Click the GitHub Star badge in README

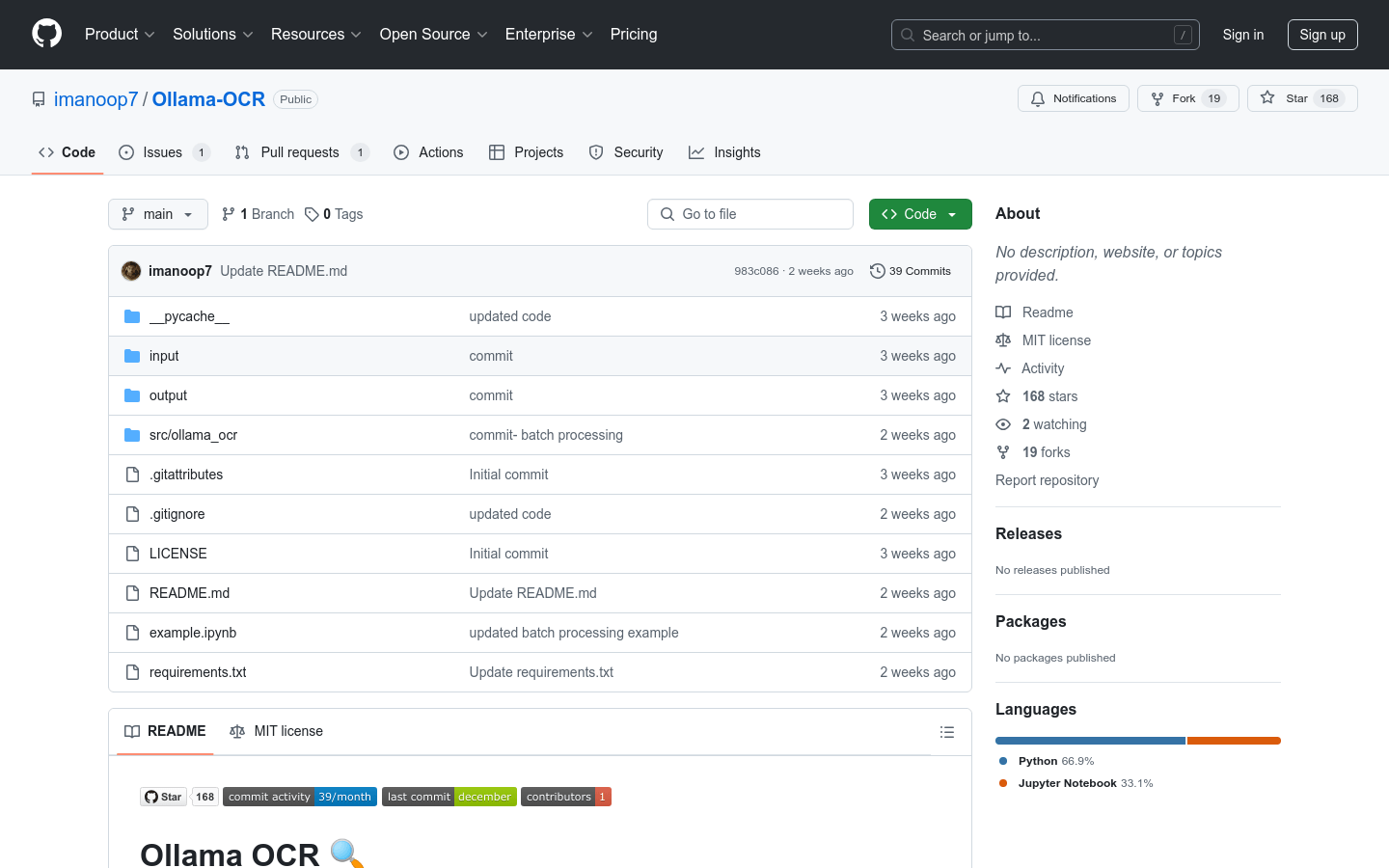(163, 797)
